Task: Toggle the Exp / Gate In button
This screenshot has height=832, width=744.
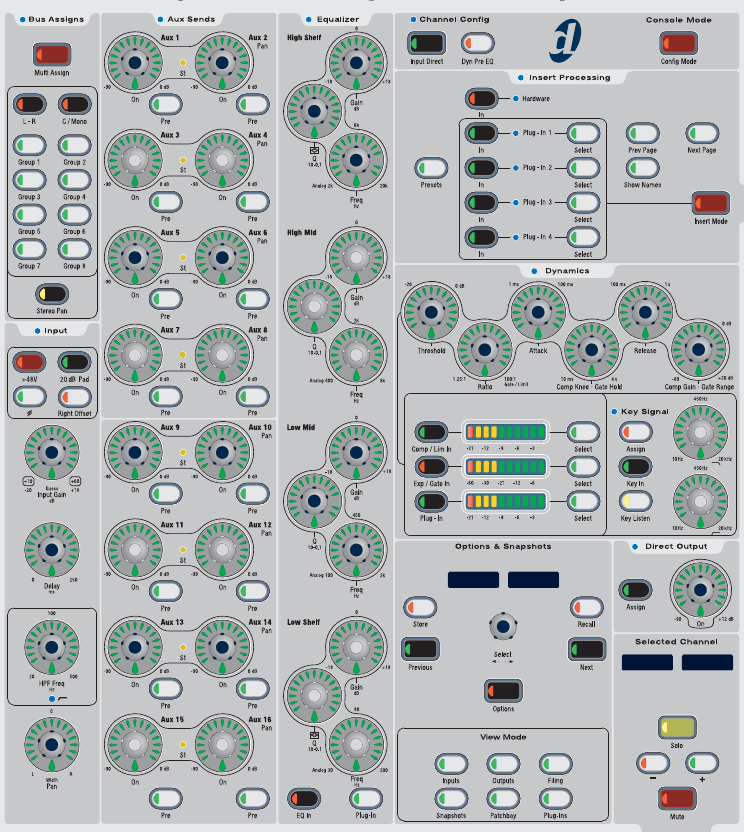Action: click(431, 466)
